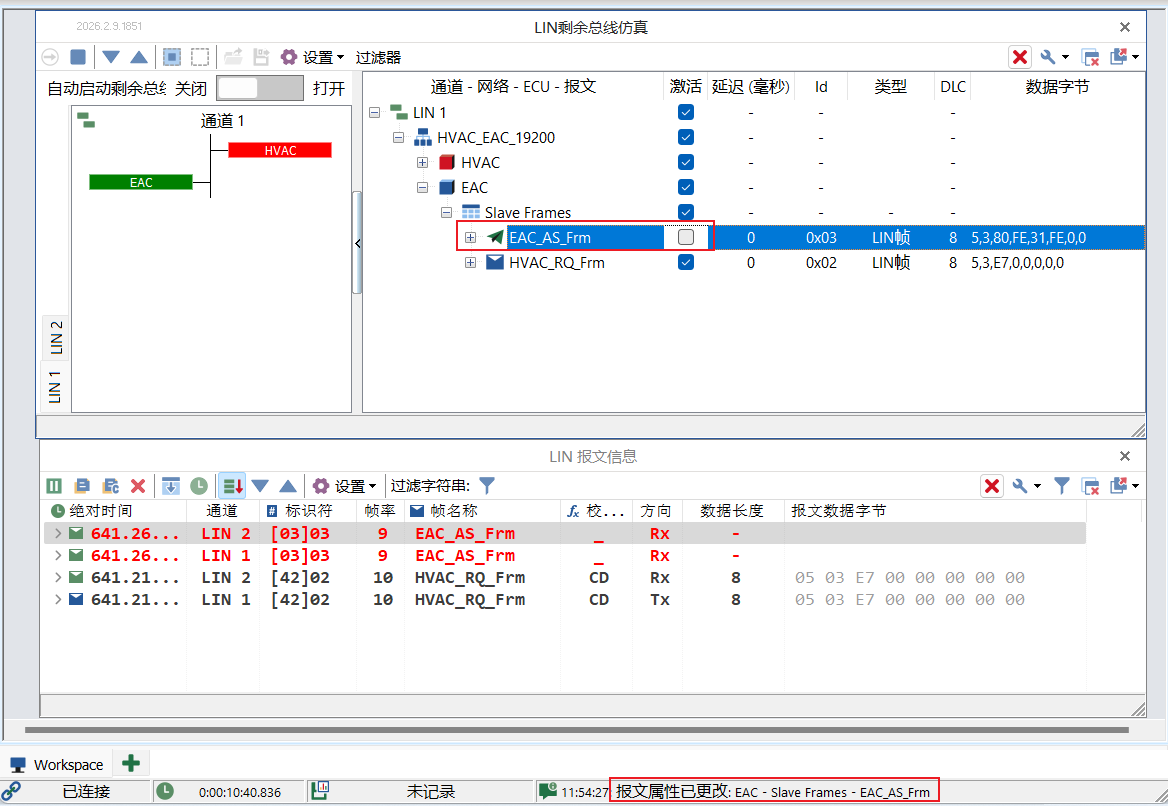This screenshot has height=806, width=1168.
Task: Click the Workspace plus button to add workspace
Action: point(131,763)
